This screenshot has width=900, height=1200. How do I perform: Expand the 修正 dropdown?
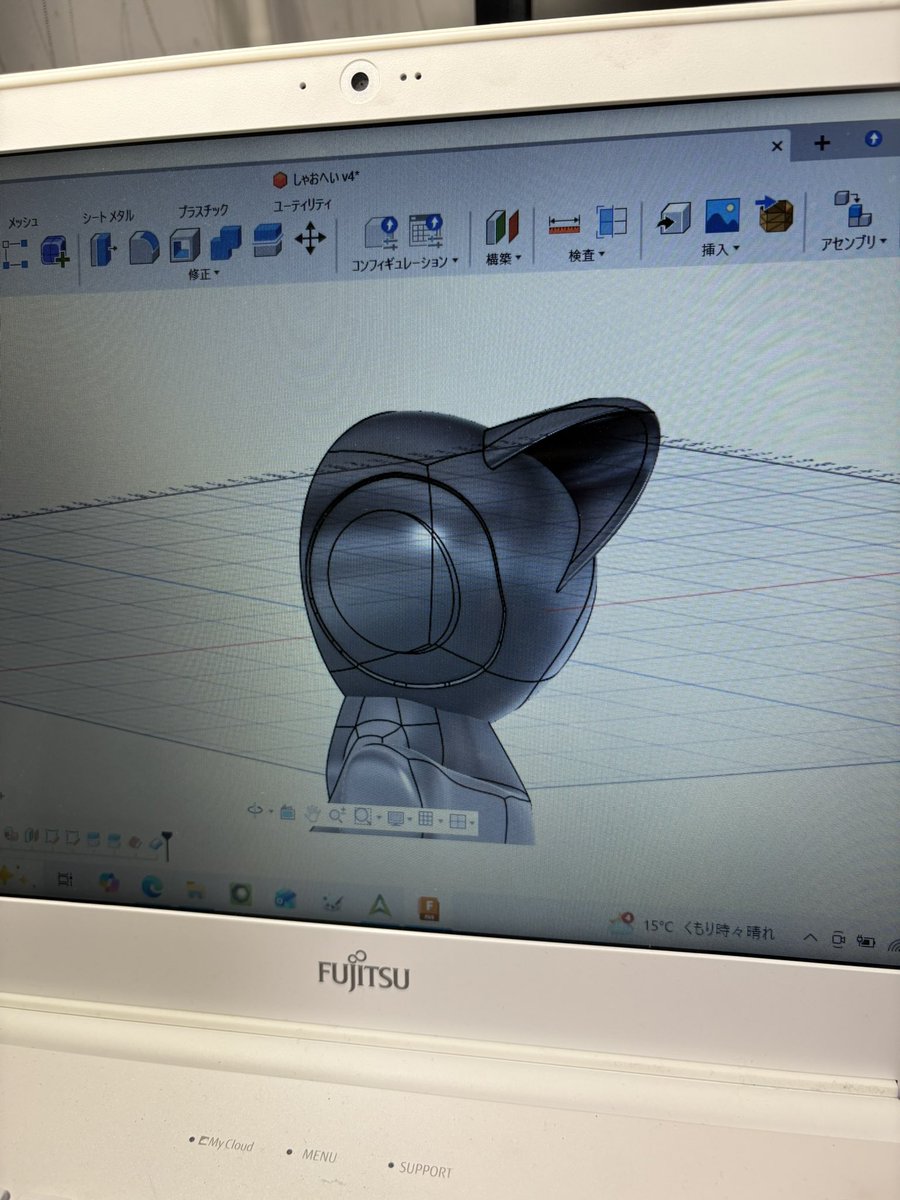point(204,274)
